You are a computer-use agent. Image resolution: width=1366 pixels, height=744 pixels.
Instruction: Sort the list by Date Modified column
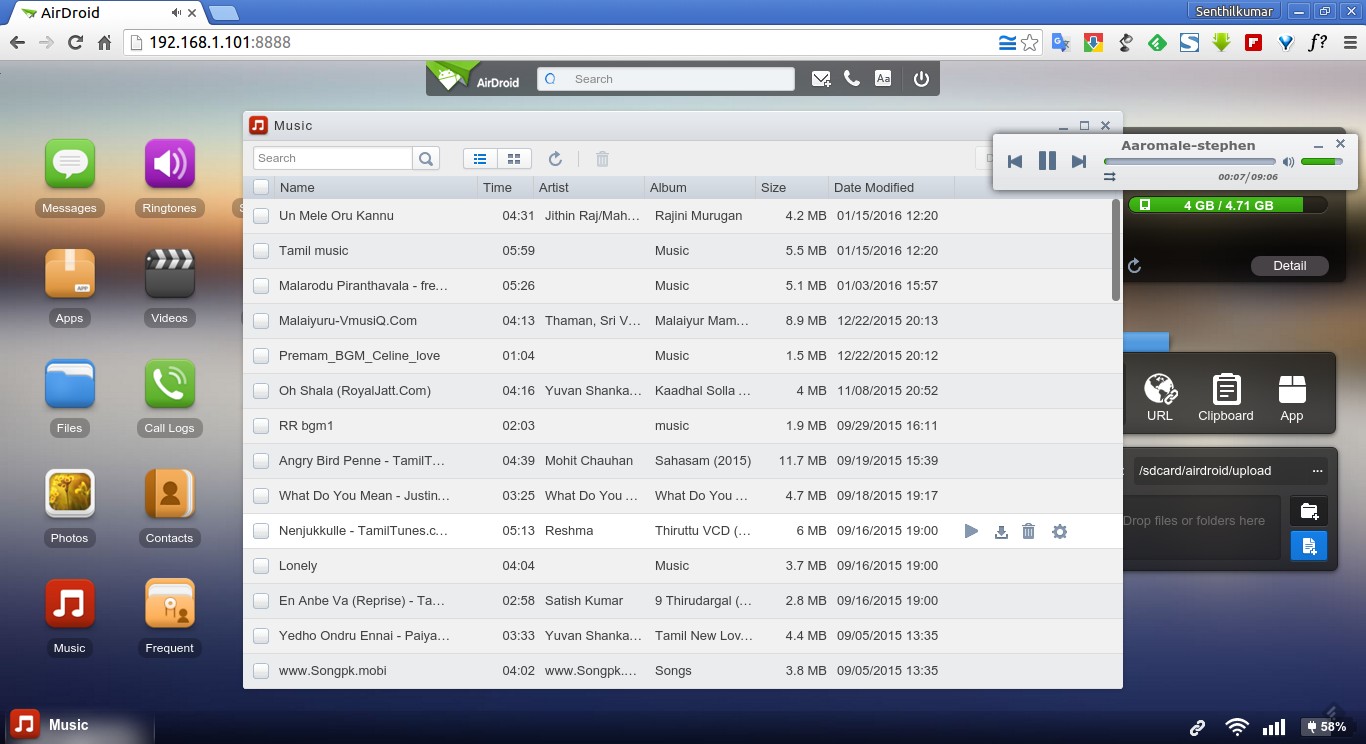(874, 187)
